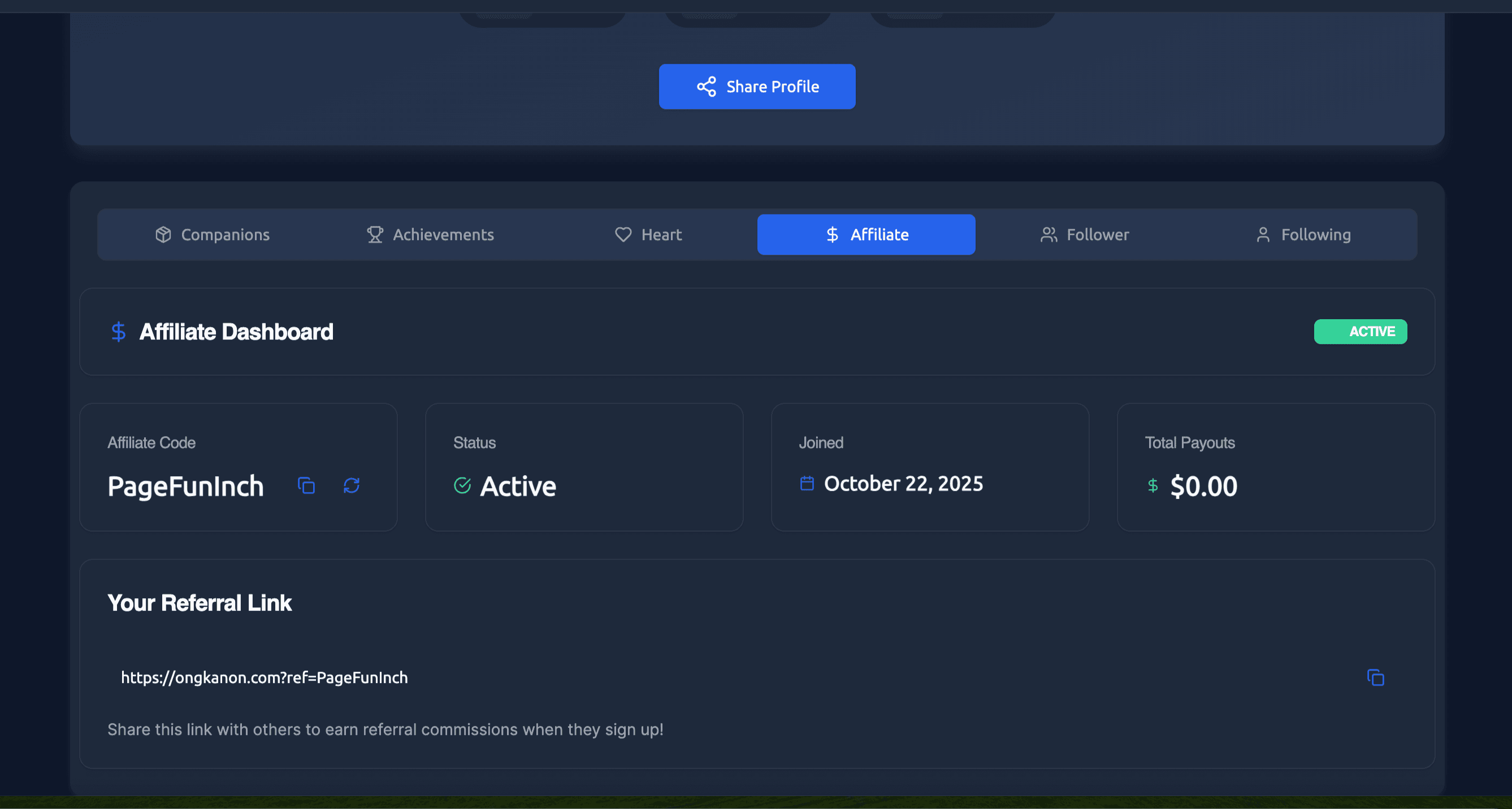Click the calendar icon next to October 22

pos(807,483)
